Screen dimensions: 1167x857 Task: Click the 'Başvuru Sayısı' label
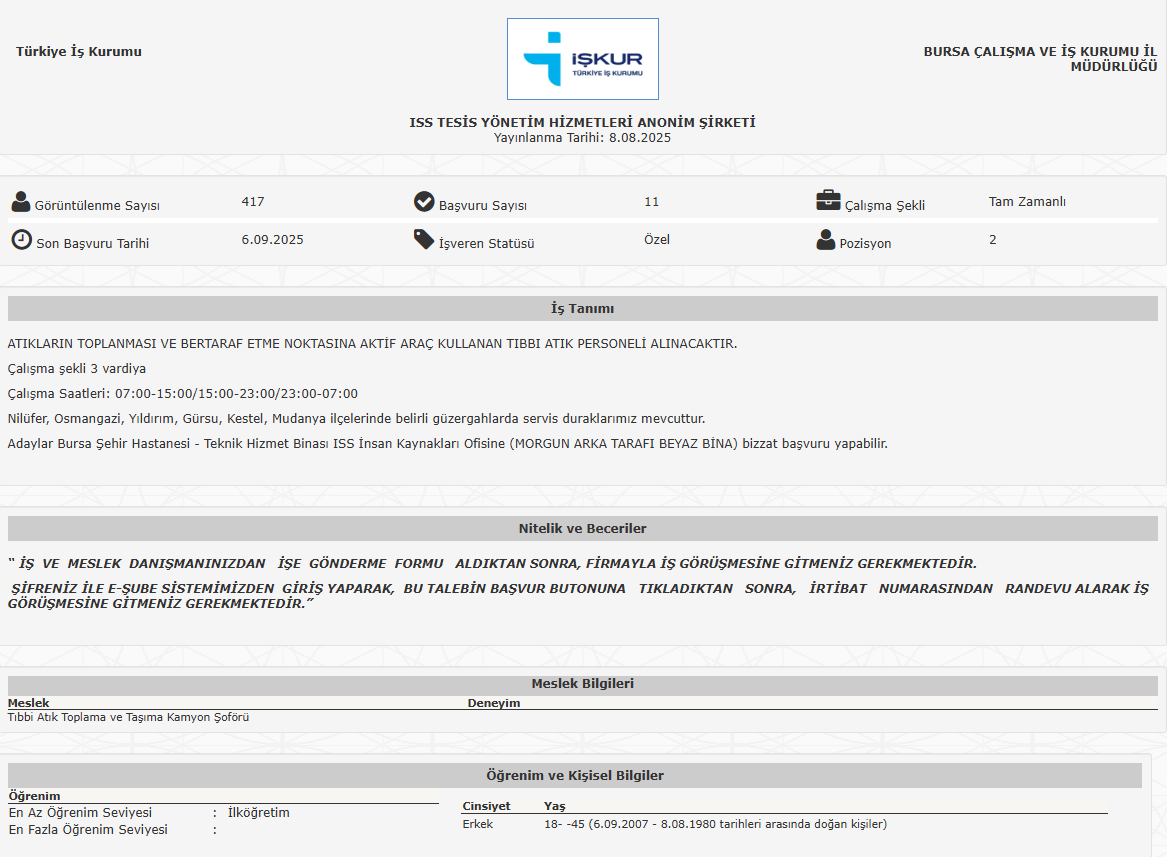tap(483, 206)
